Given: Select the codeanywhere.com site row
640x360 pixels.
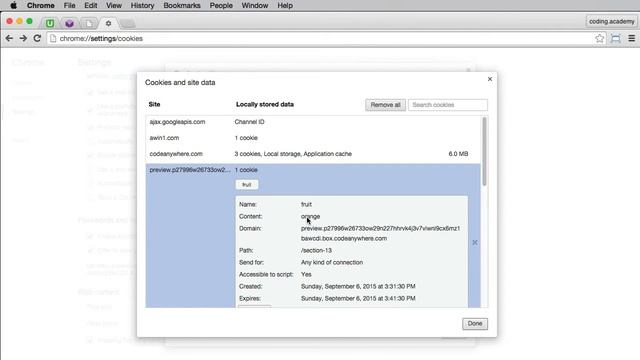Looking at the screenshot, I should 313,154.
